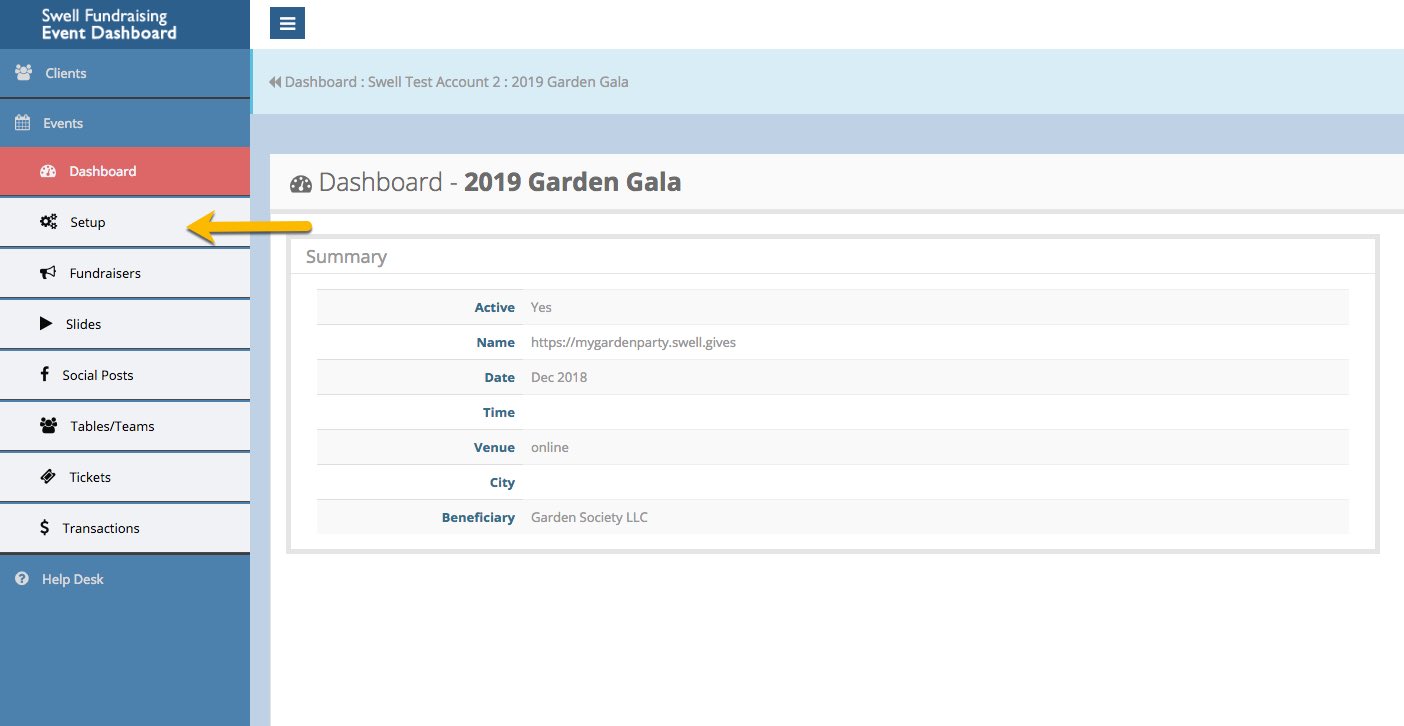
Task: Expand the Events section
Action: (x=63, y=123)
